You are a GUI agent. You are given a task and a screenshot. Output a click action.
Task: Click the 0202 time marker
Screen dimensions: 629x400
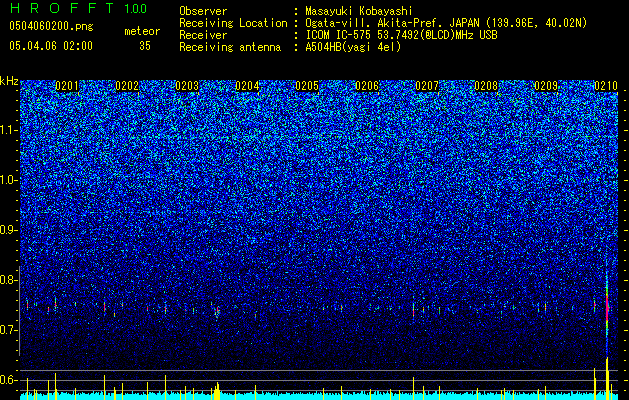[127, 86]
